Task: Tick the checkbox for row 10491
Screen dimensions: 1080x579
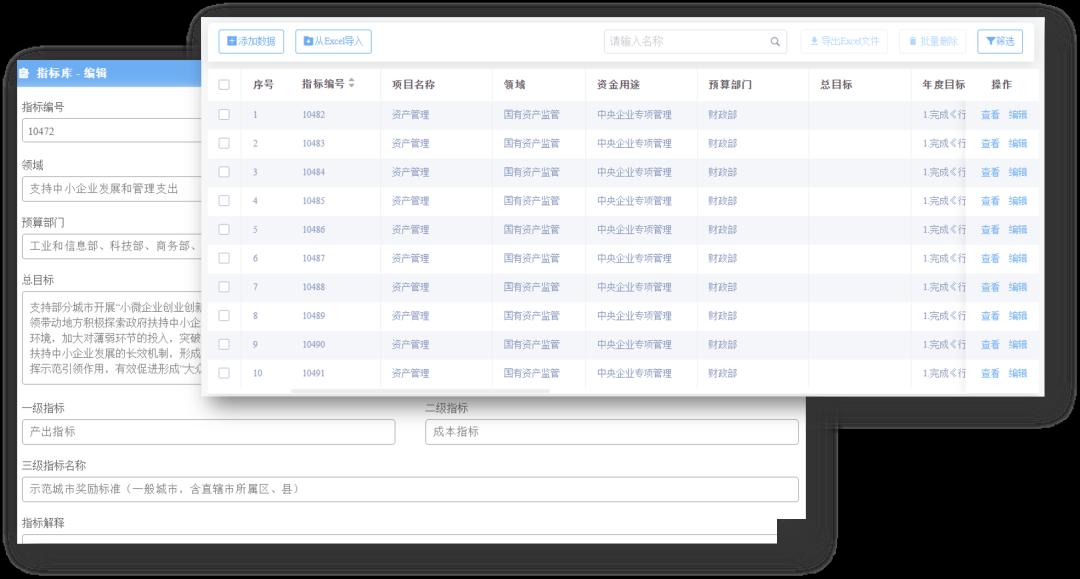Action: point(224,373)
